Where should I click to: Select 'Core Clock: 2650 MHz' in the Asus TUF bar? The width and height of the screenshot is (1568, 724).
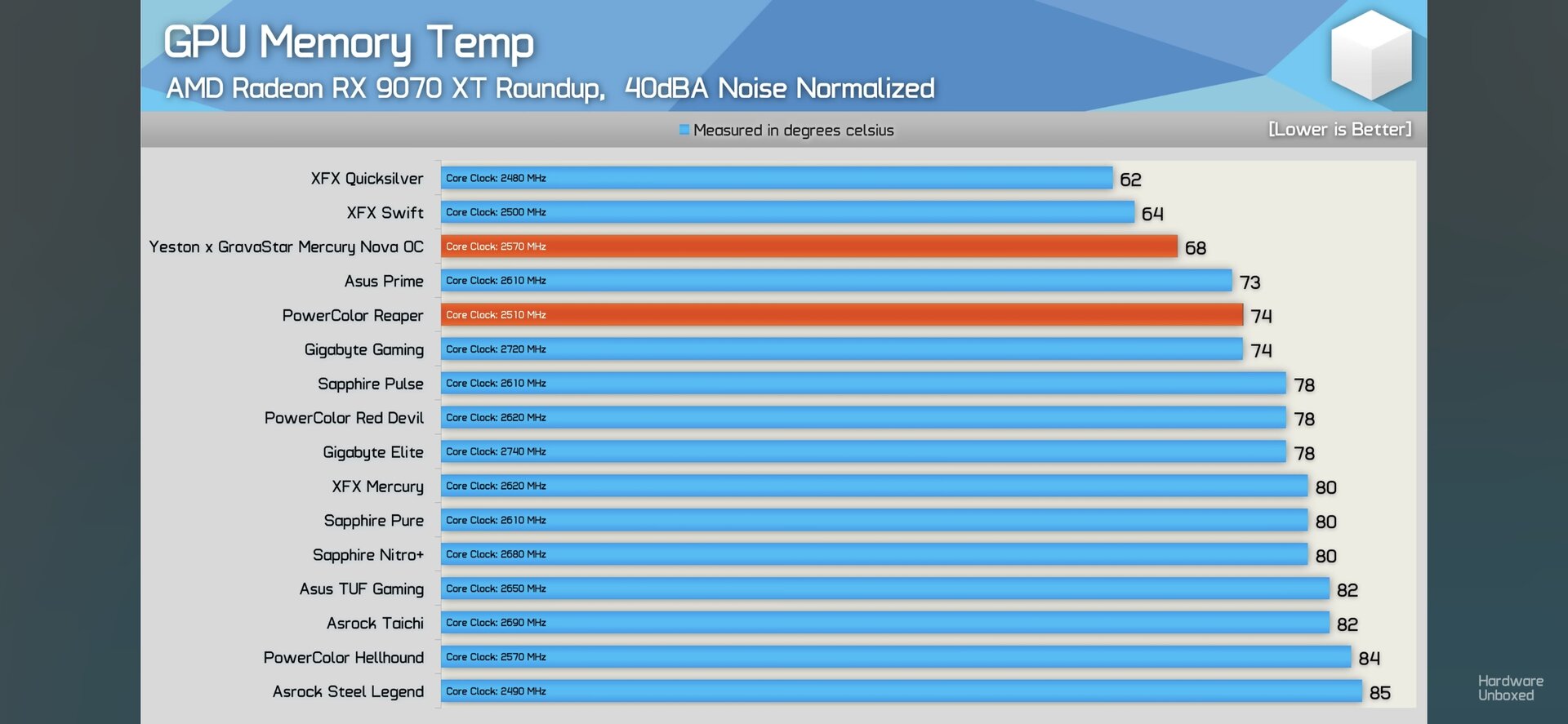[496, 589]
